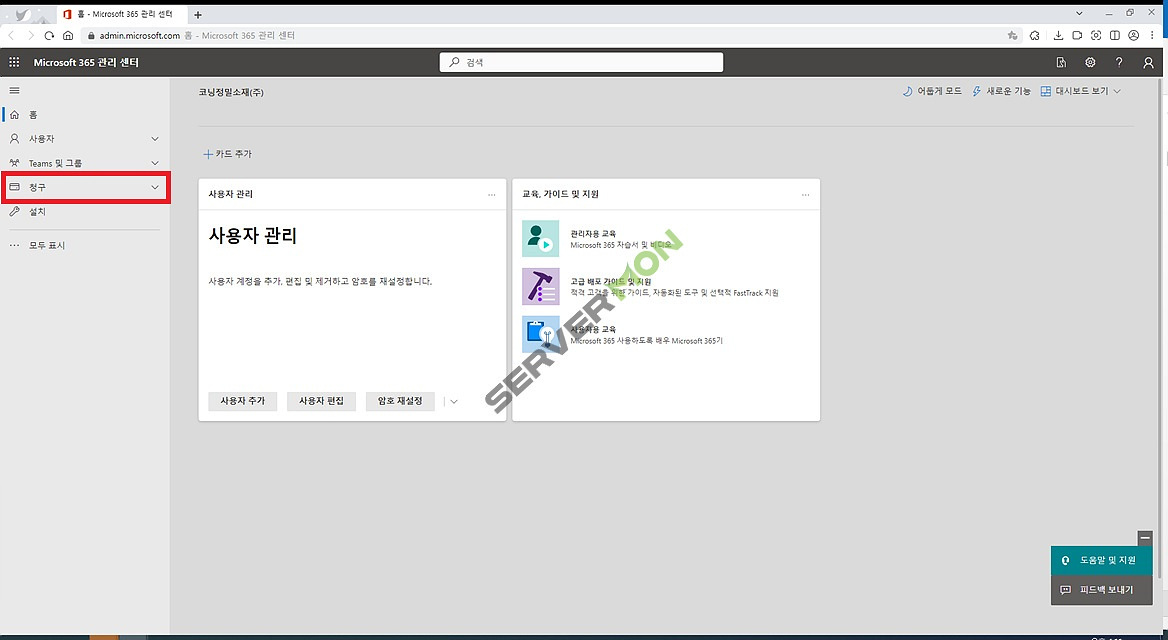
Task: Open more options on 교육, 가이드 및 지원 card
Action: click(x=805, y=194)
